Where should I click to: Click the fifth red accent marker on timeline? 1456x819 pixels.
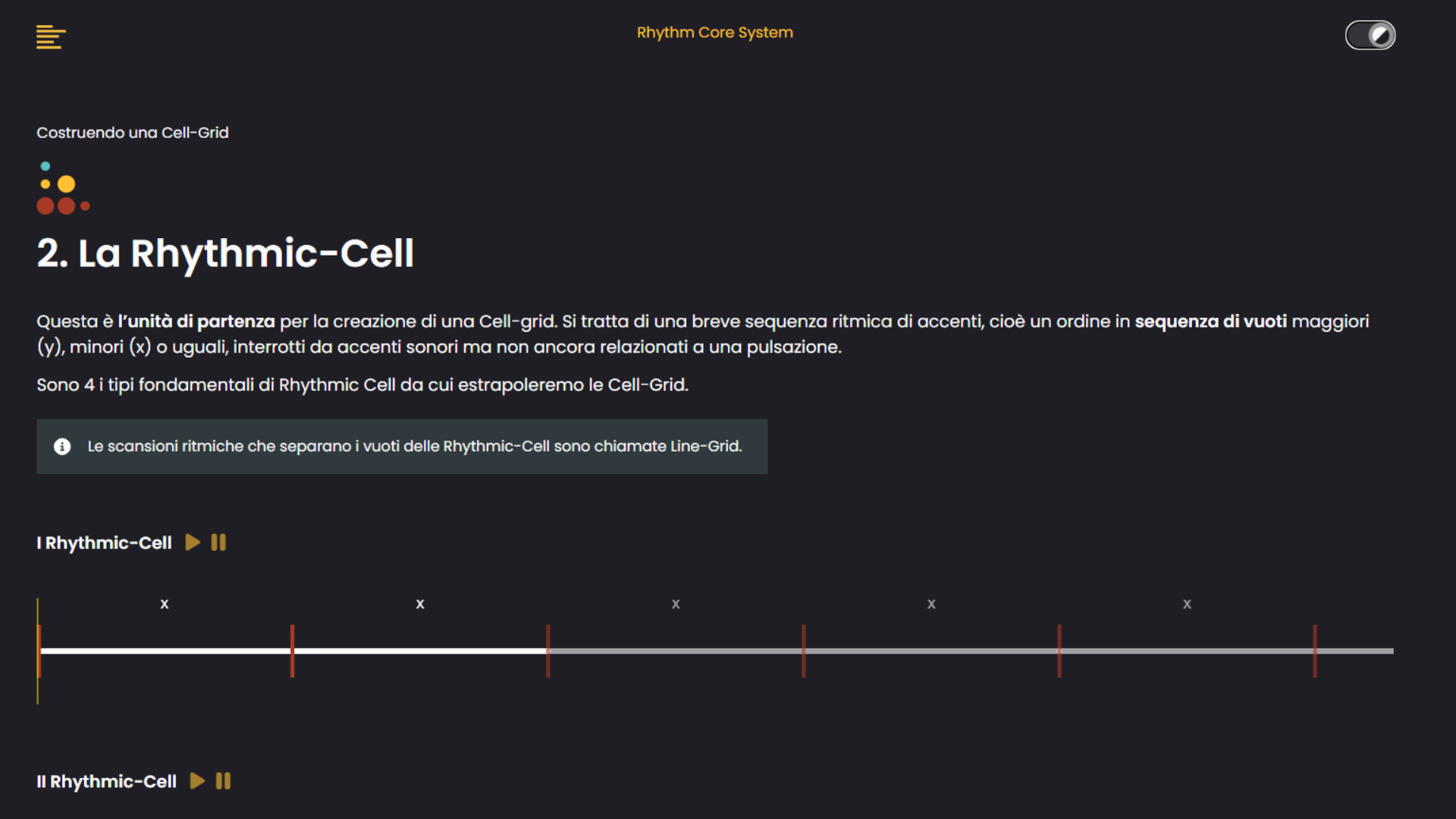click(1059, 651)
